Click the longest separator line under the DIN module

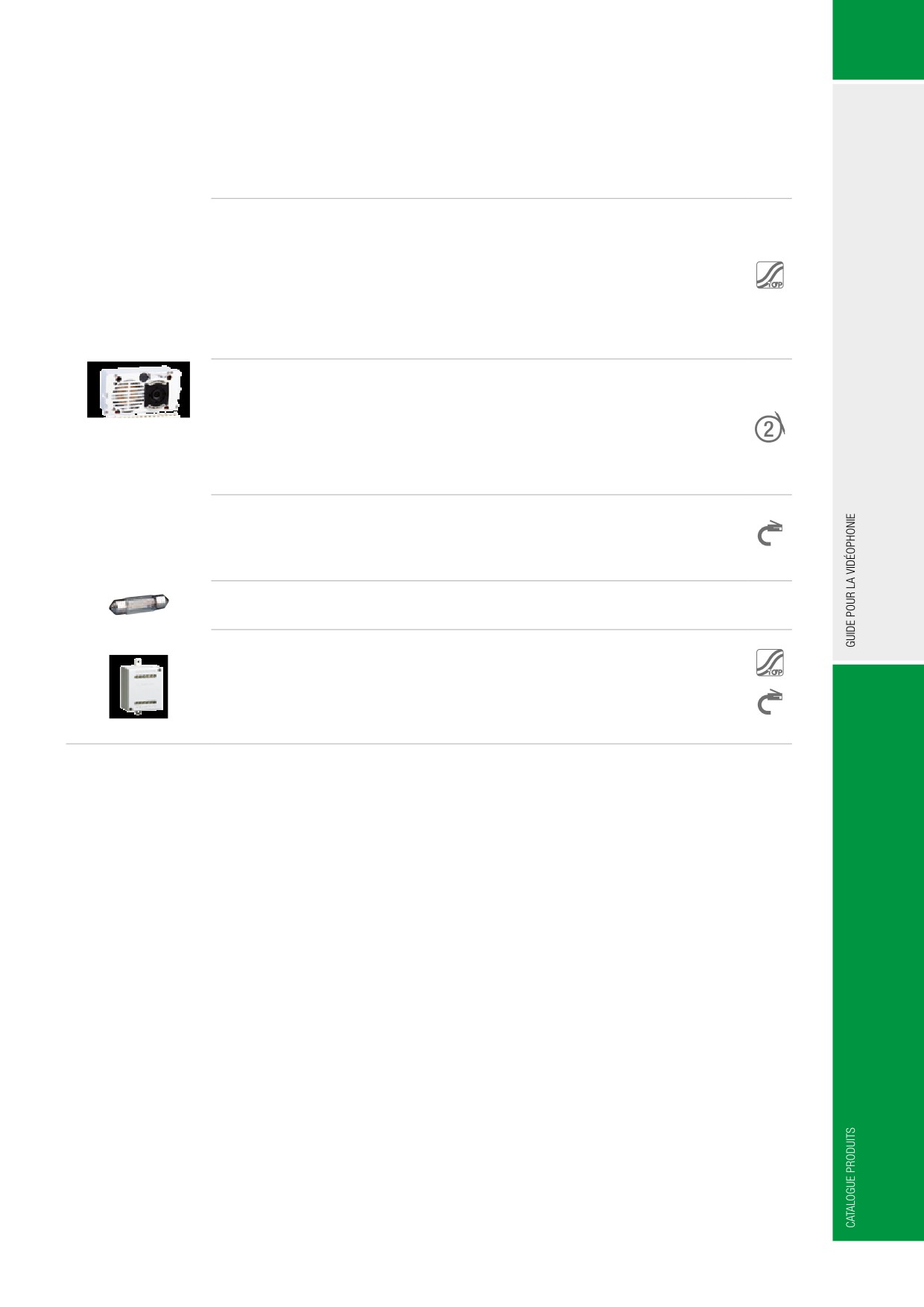428,744
